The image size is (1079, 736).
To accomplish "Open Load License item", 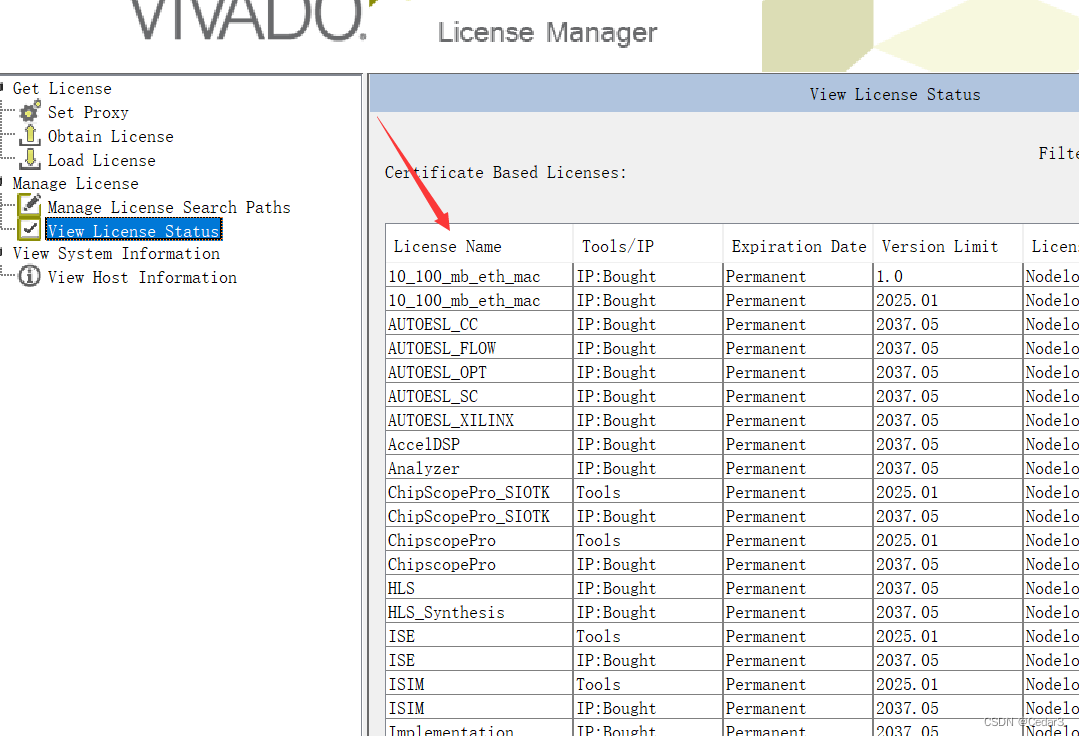I will click(101, 160).
